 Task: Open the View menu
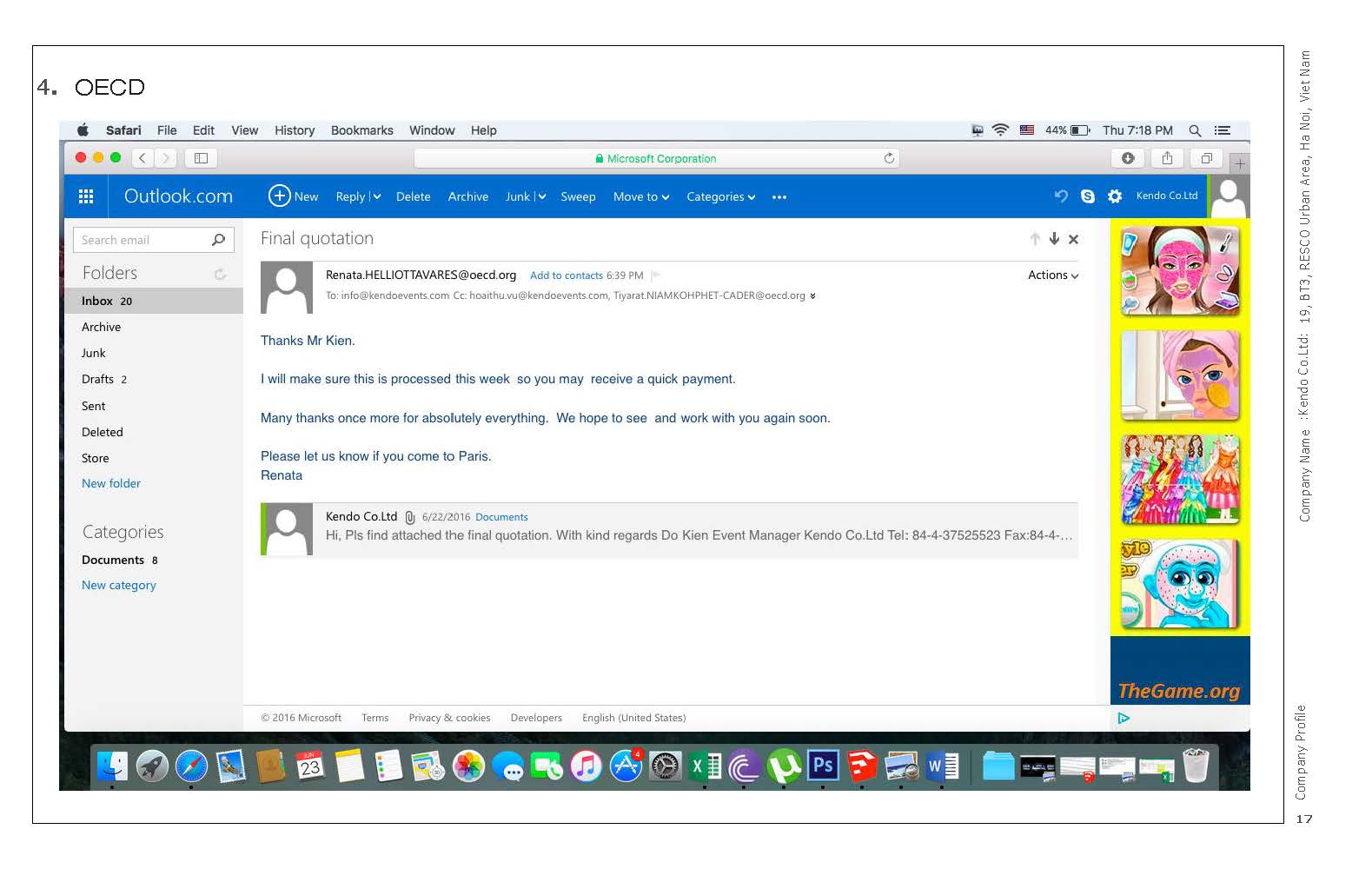click(x=245, y=130)
